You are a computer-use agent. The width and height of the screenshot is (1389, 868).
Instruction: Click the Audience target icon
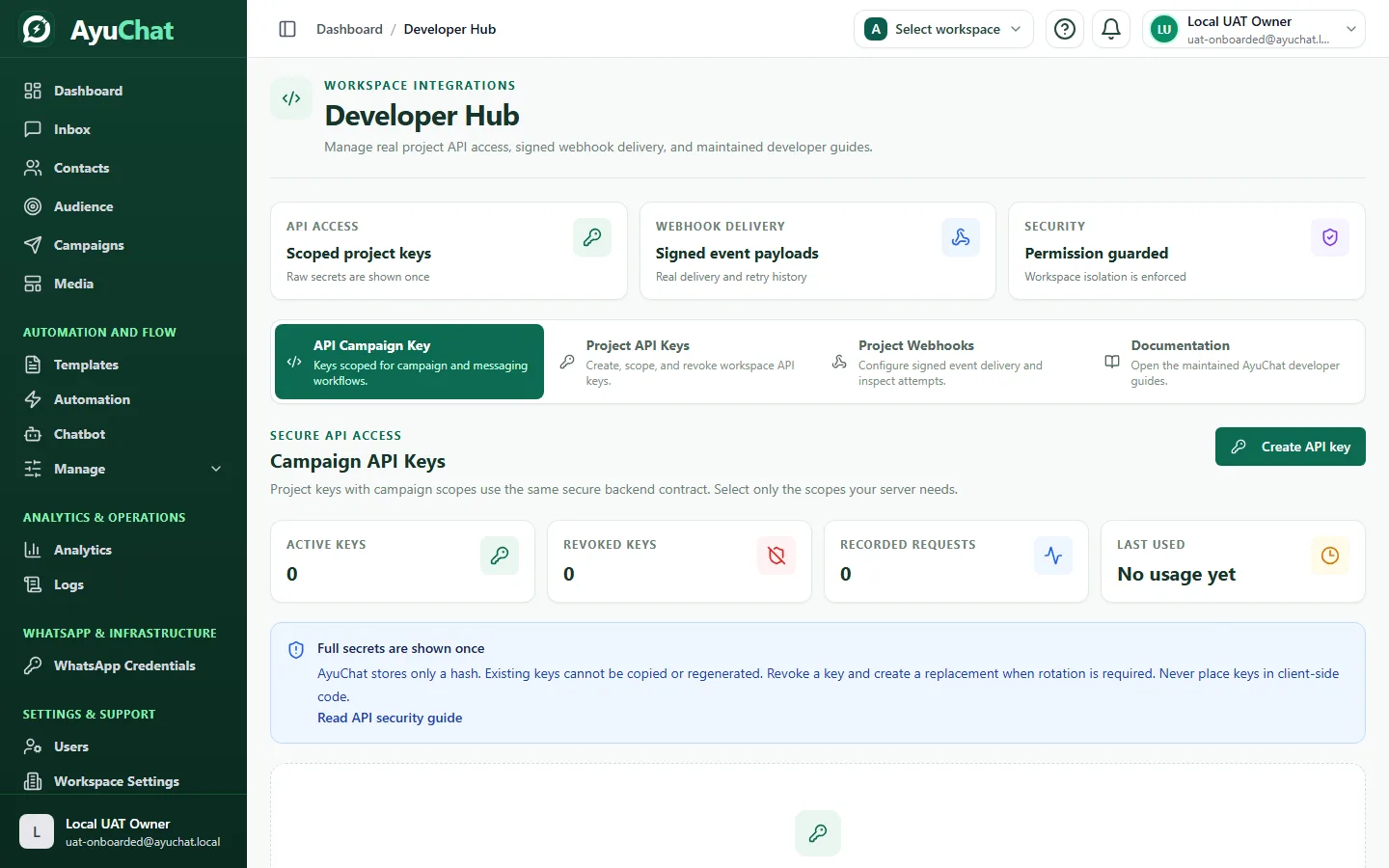[x=33, y=206]
